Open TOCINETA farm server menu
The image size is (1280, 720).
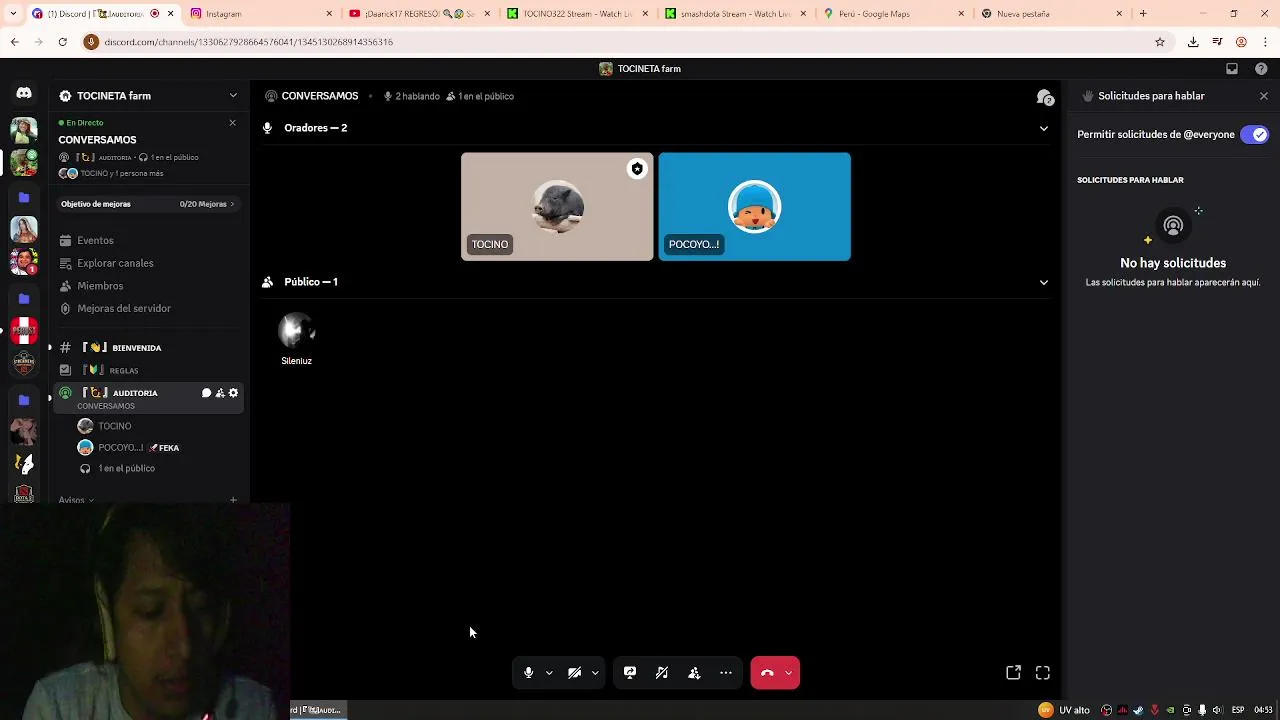[x=149, y=96]
